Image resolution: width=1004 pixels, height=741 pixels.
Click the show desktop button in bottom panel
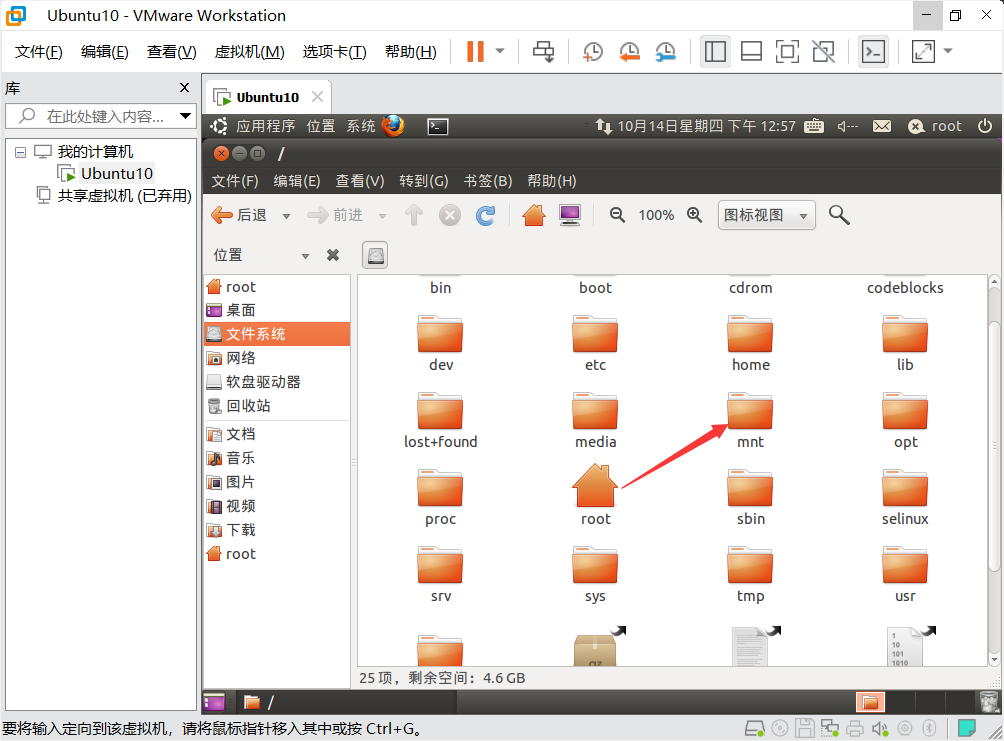[x=215, y=703]
